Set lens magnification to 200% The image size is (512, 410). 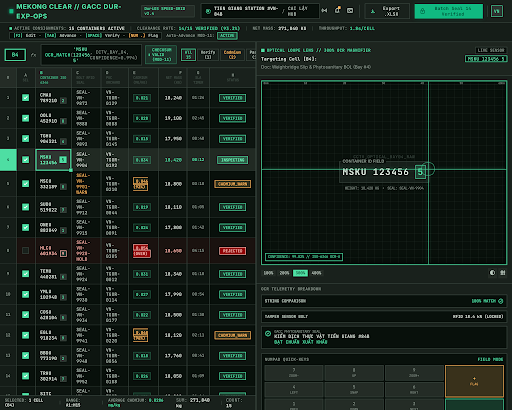click(284, 273)
